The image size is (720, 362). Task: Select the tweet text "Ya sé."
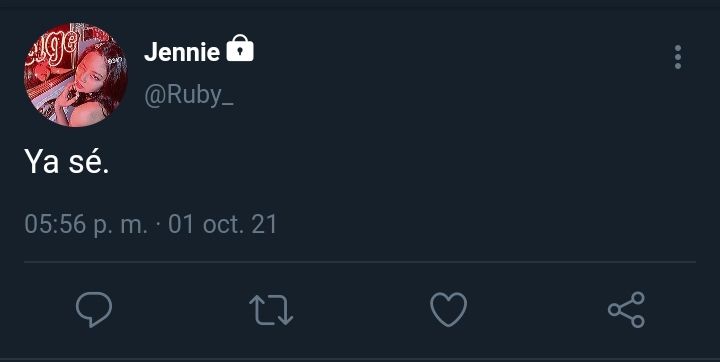(x=67, y=161)
